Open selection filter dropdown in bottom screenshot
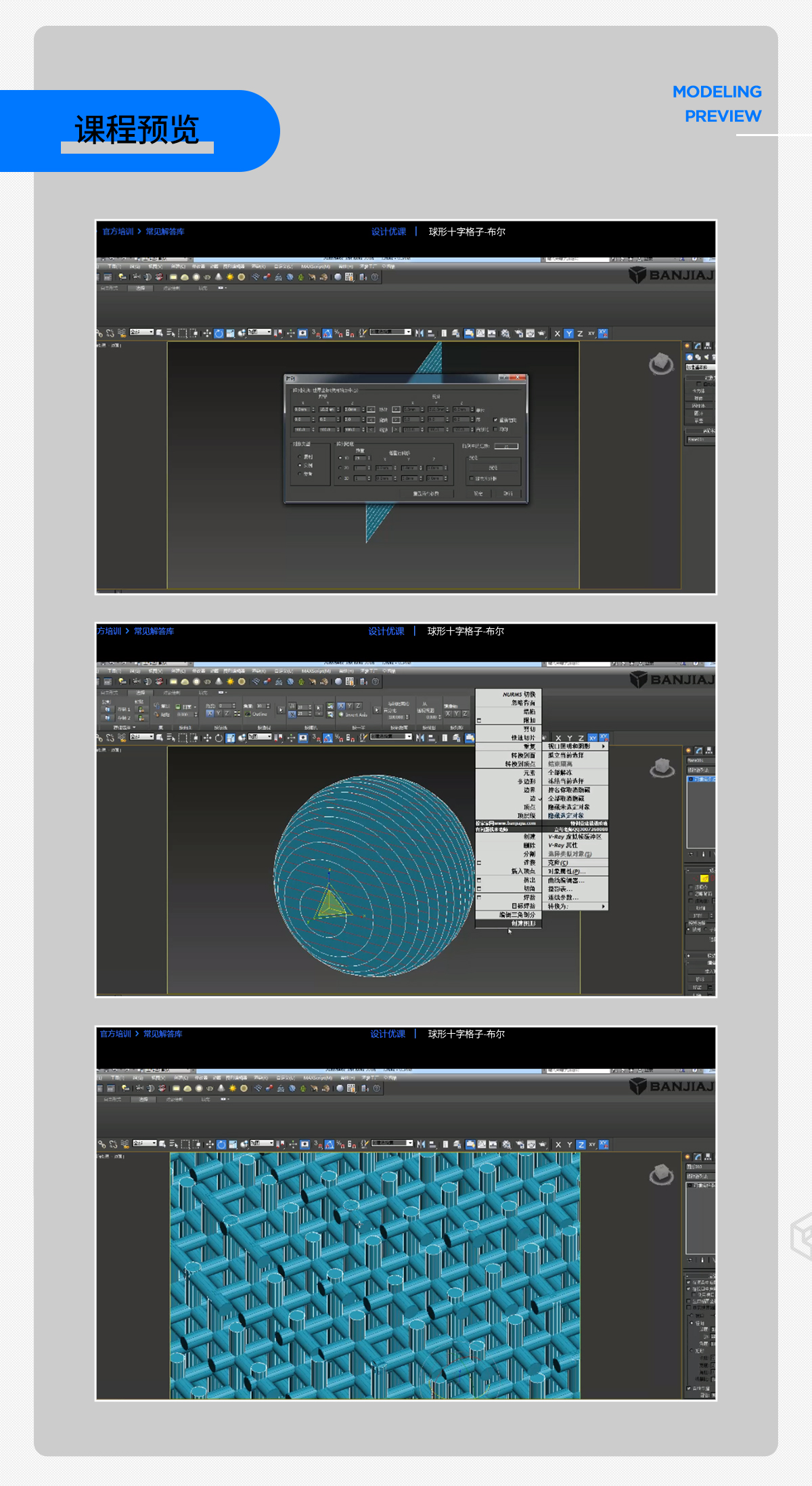Screen dimensions: 812x1486 (144, 1143)
